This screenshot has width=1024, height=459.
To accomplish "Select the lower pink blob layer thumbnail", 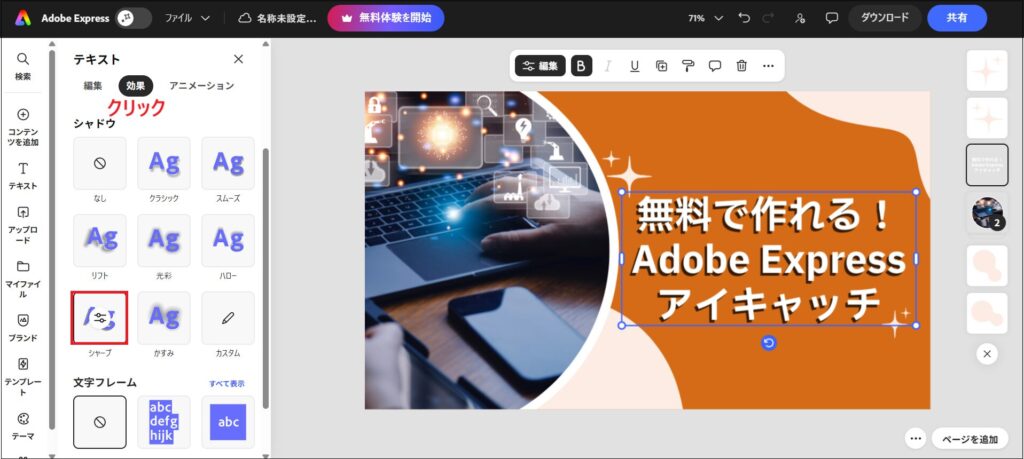I will [987, 313].
